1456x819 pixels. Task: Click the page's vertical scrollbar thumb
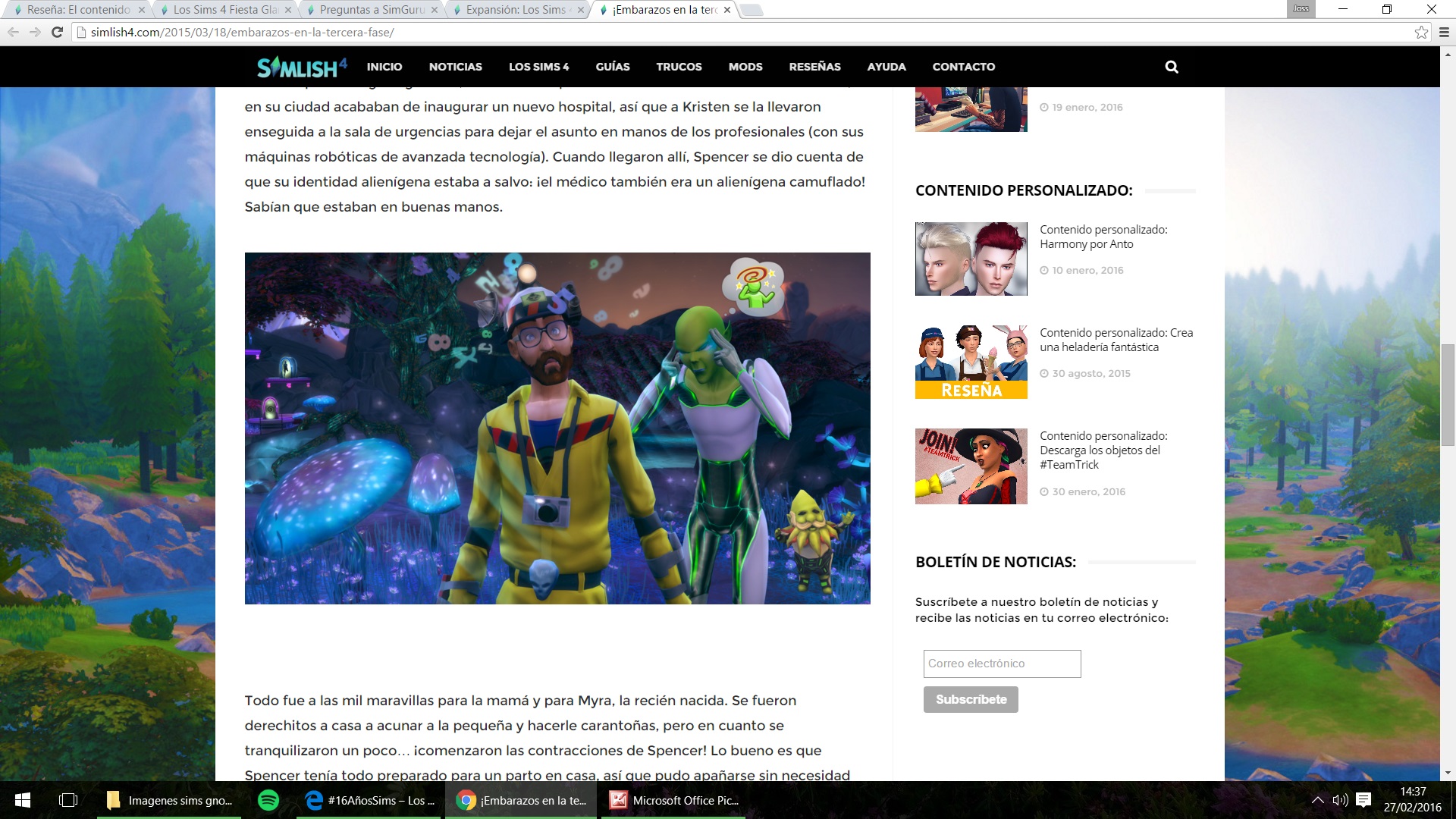1448,394
